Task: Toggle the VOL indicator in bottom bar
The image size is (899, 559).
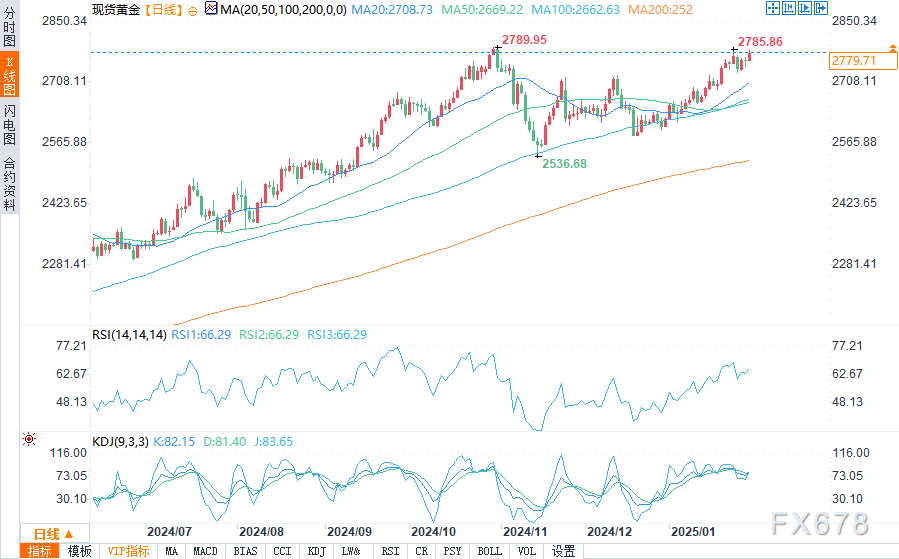Action: coord(528,551)
